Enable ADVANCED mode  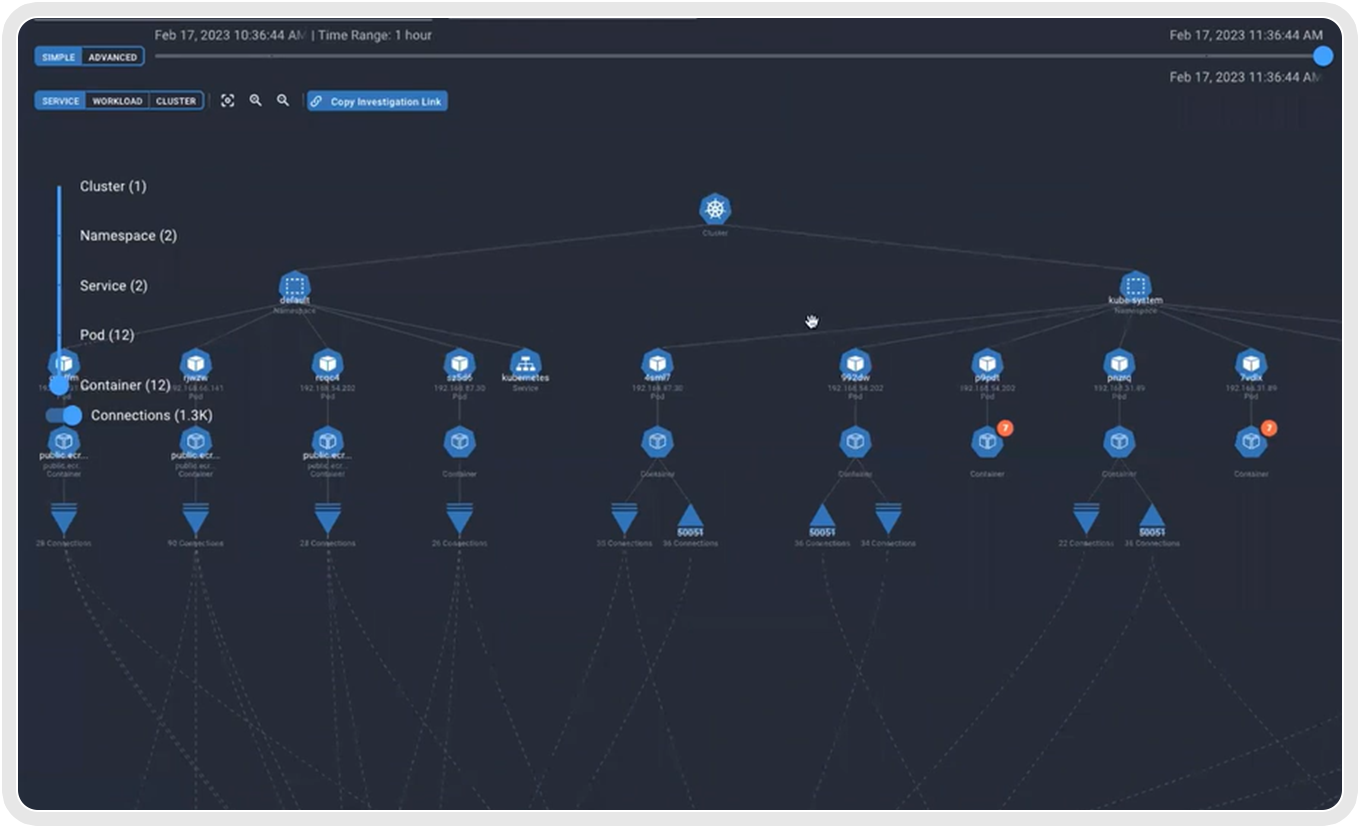[112, 57]
